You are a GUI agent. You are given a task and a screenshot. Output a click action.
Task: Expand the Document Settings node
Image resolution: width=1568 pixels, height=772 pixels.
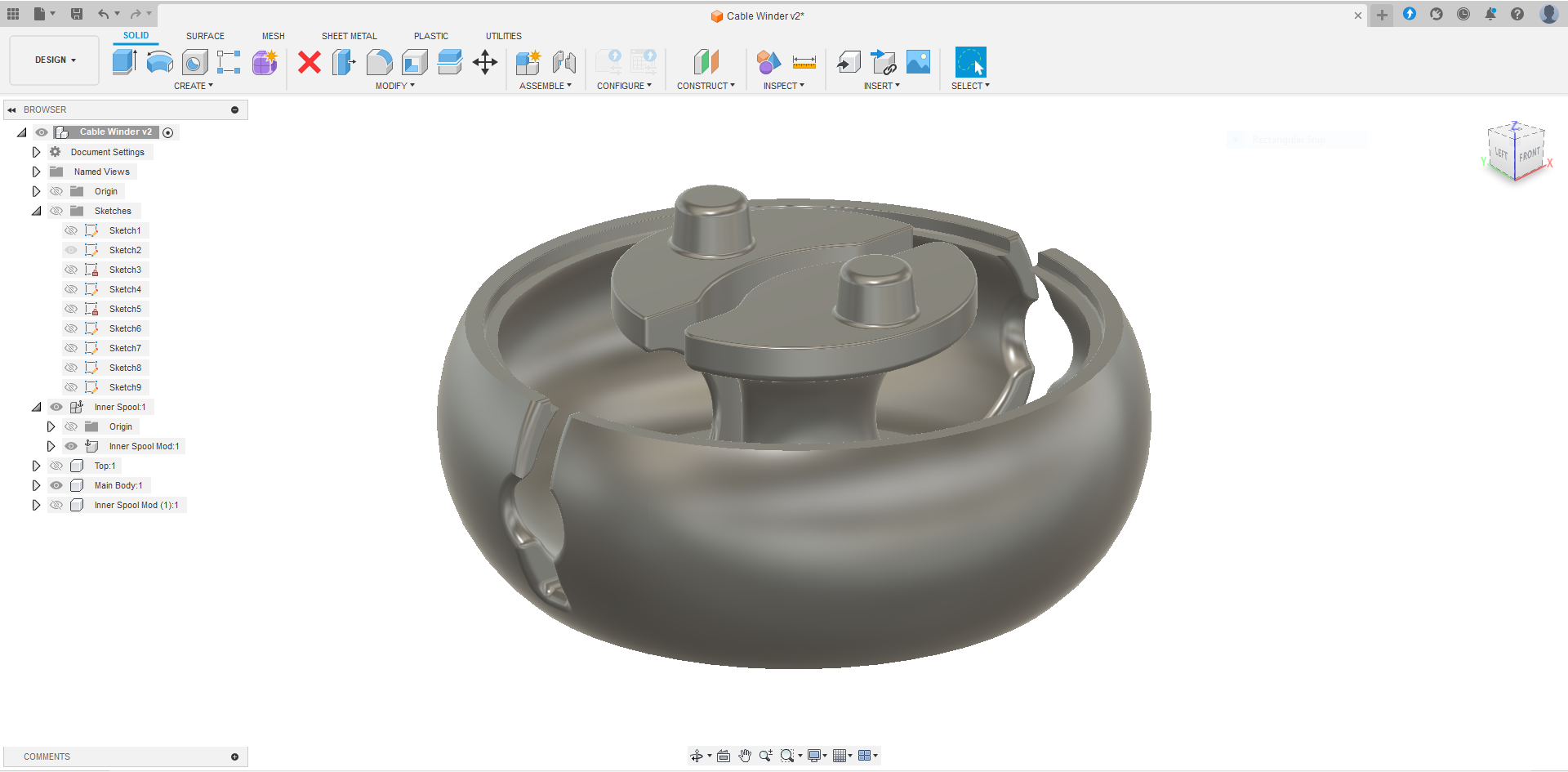pos(36,152)
